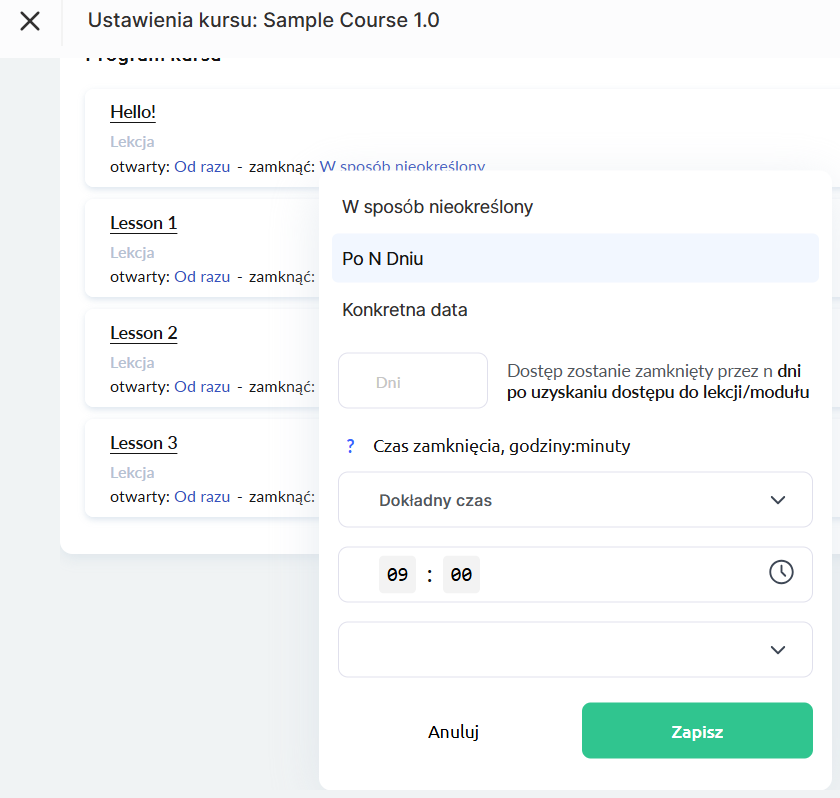Select the 00 minutes field
This screenshot has width=840, height=798.
click(461, 575)
